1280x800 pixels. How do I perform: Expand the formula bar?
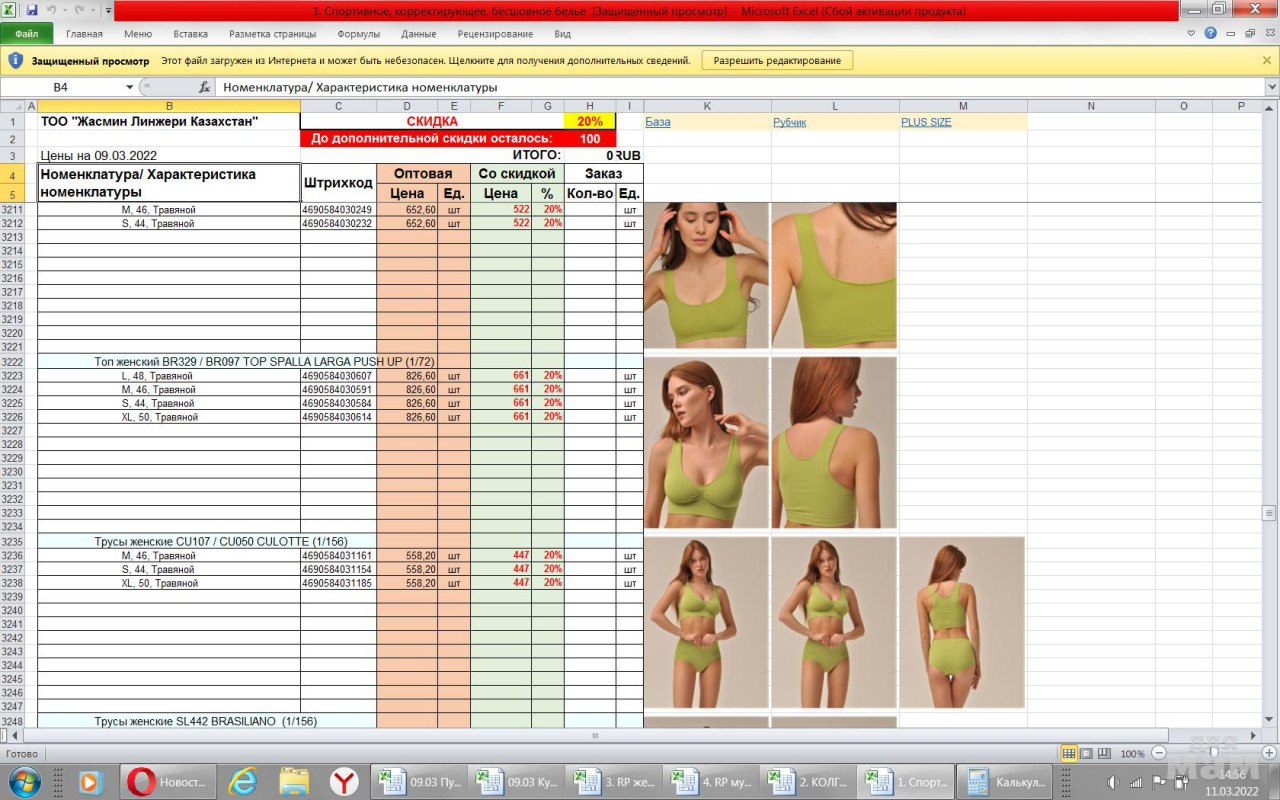click(1271, 87)
